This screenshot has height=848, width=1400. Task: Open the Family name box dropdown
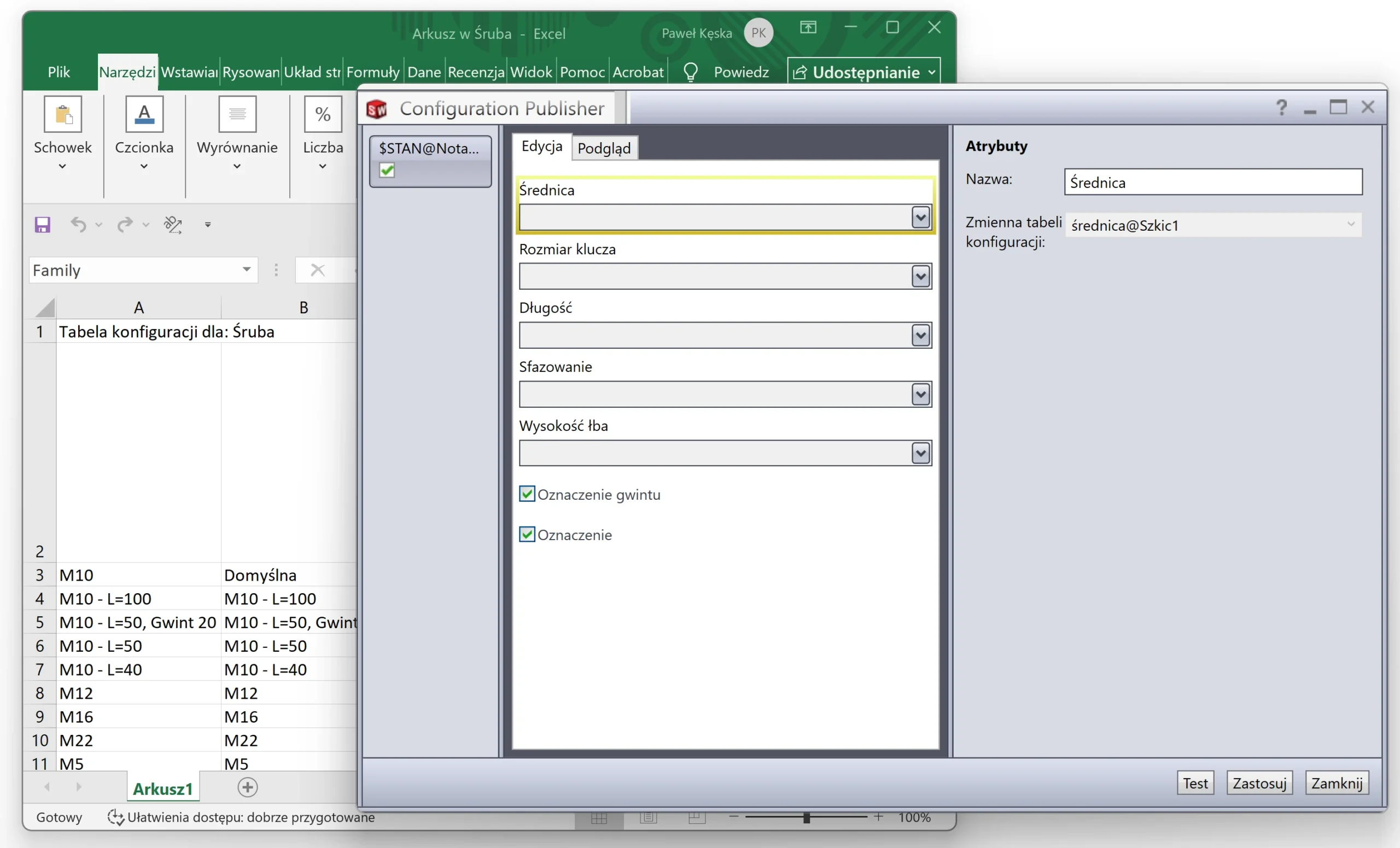pyautogui.click(x=247, y=269)
